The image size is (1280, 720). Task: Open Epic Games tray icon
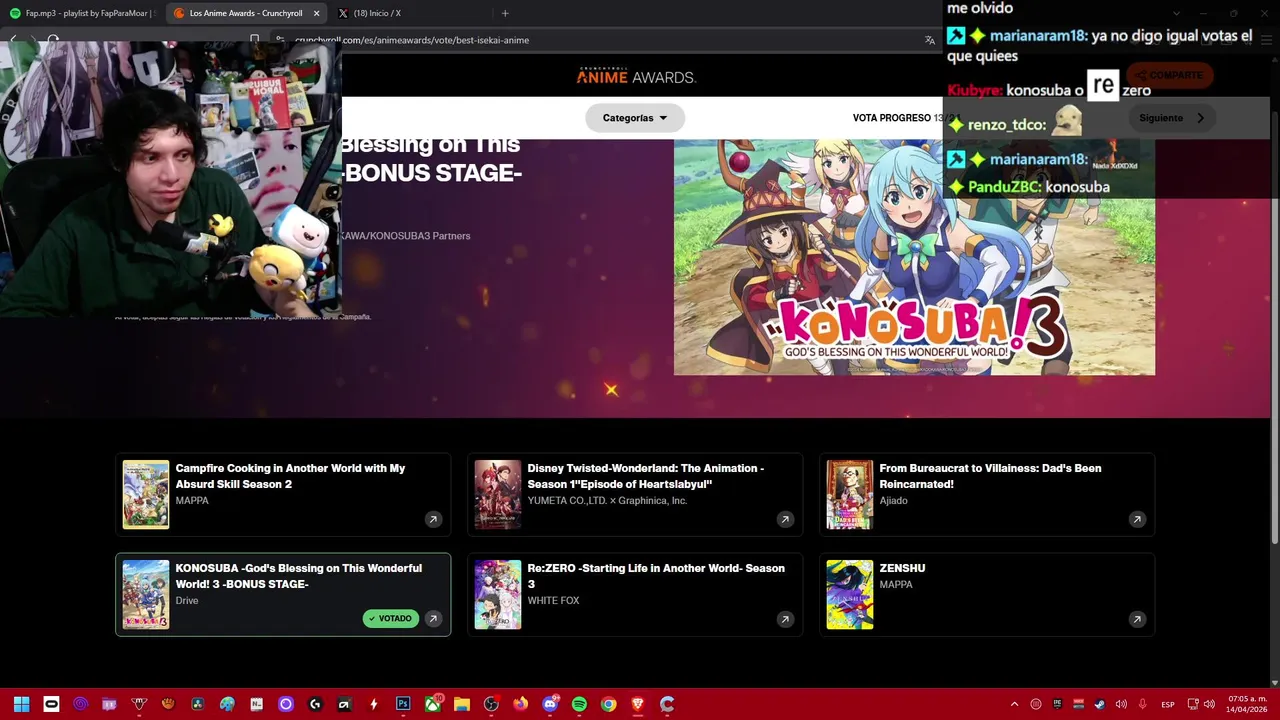[x=1057, y=704]
